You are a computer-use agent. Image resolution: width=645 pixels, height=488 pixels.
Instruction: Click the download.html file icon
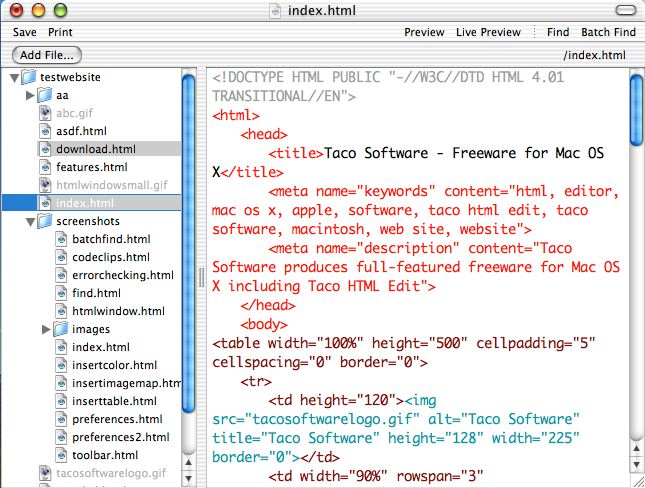(x=45, y=149)
